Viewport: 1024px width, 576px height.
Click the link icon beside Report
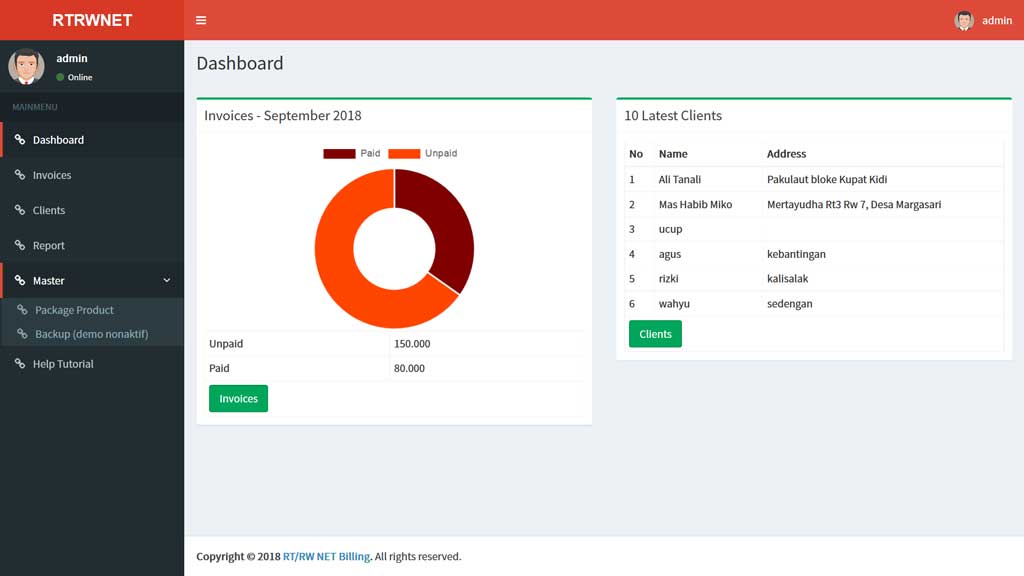coord(20,245)
